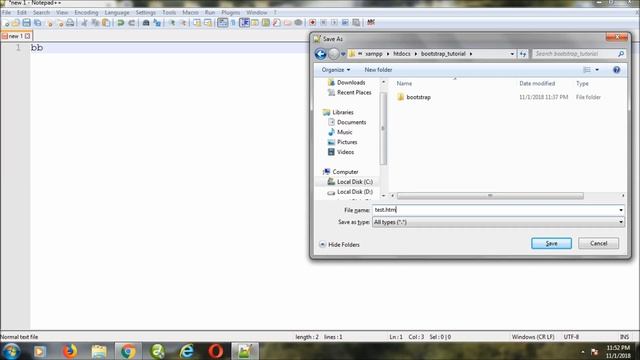This screenshot has height=360, width=640.
Task: Open the Edit menu
Action: coord(22,13)
